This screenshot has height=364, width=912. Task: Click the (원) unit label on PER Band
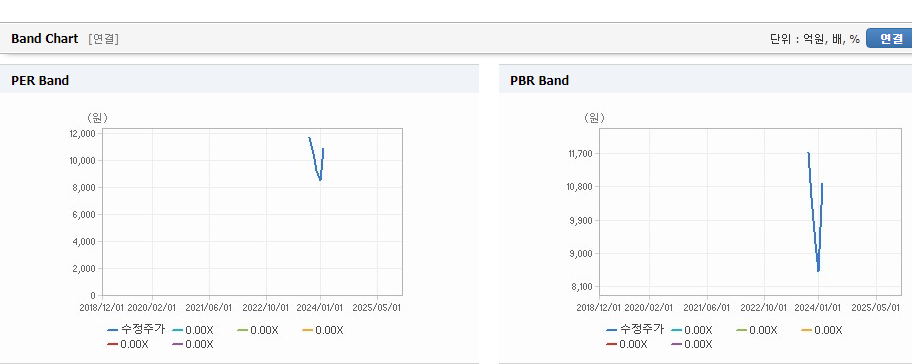(x=97, y=118)
